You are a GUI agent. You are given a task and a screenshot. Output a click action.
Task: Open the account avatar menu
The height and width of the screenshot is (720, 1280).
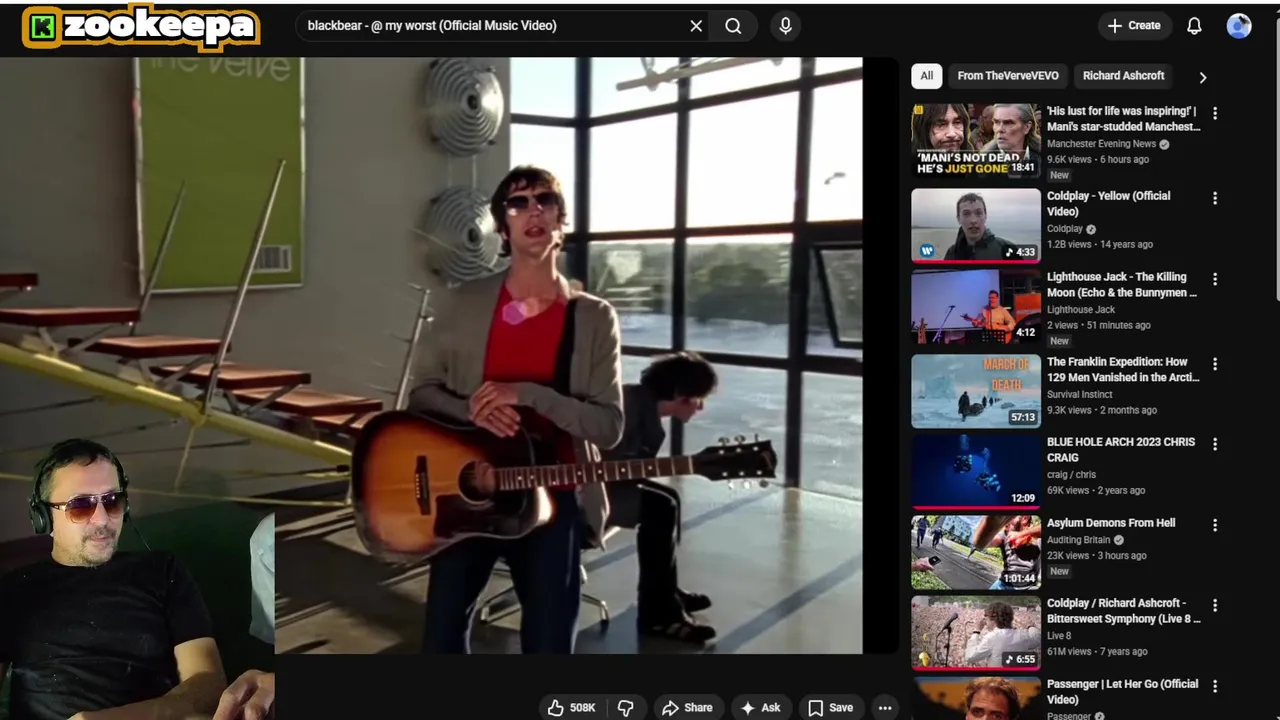point(1239,26)
